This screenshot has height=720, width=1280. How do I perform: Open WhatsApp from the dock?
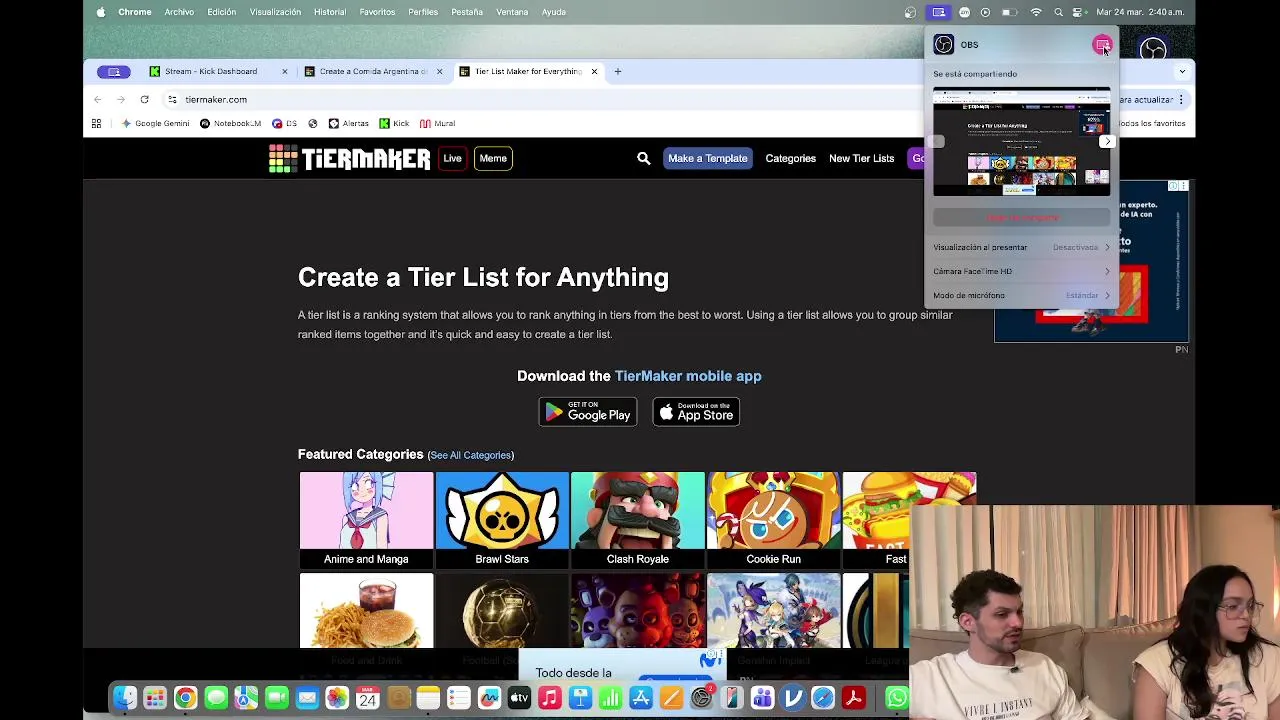point(897,698)
